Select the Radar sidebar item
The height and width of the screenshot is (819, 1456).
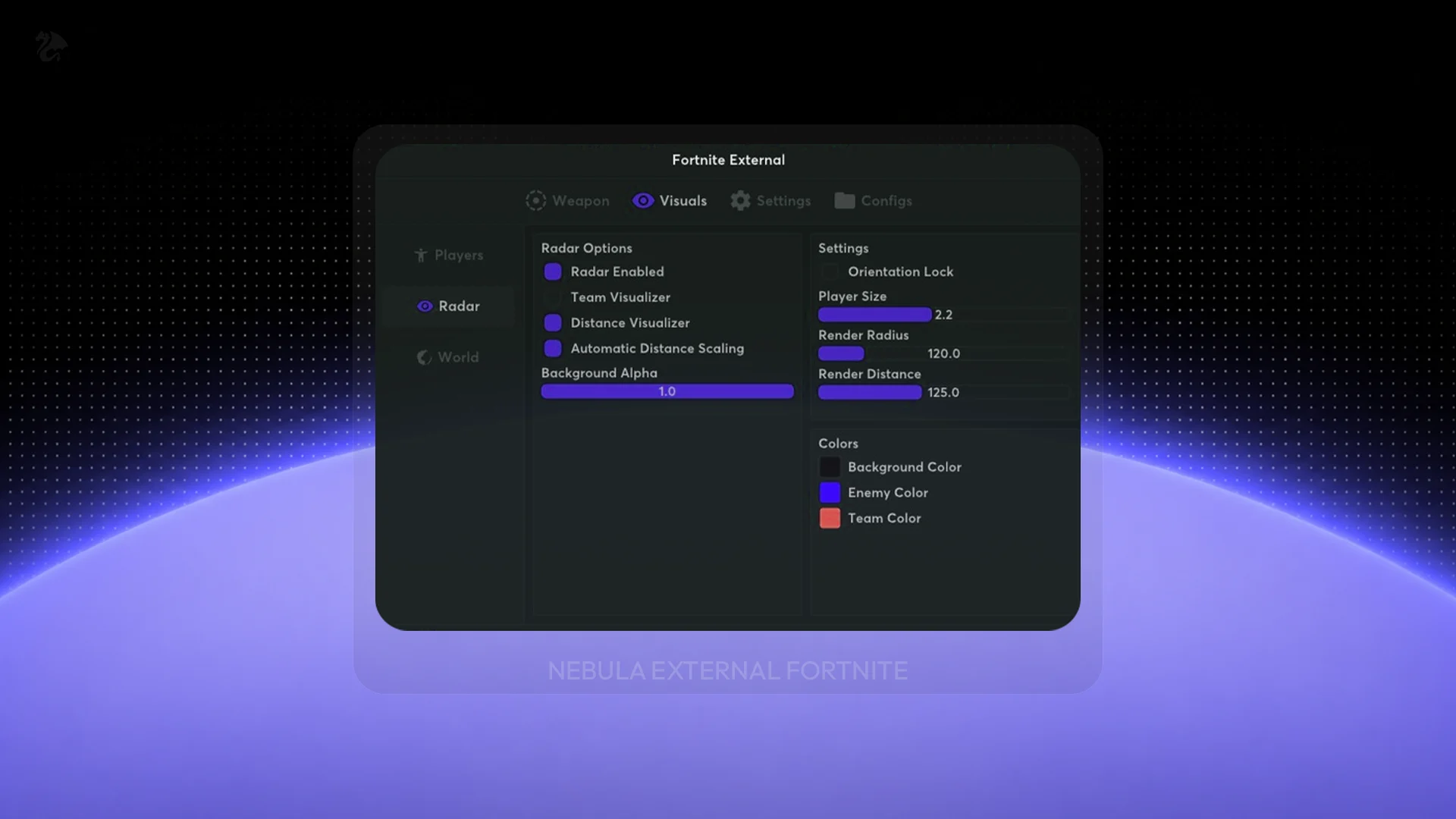[448, 306]
